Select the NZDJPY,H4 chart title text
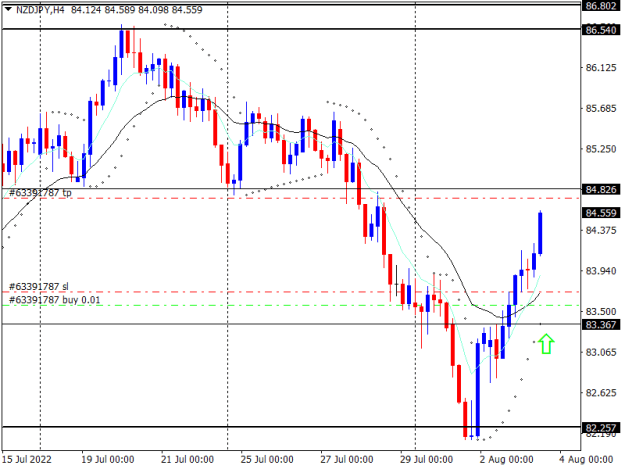 coord(40,10)
